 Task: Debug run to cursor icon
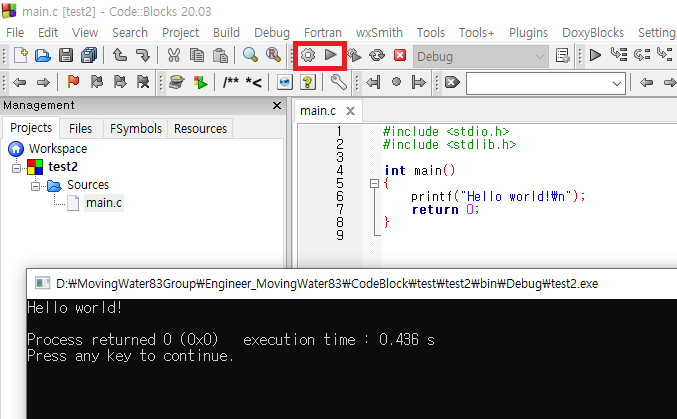619,55
